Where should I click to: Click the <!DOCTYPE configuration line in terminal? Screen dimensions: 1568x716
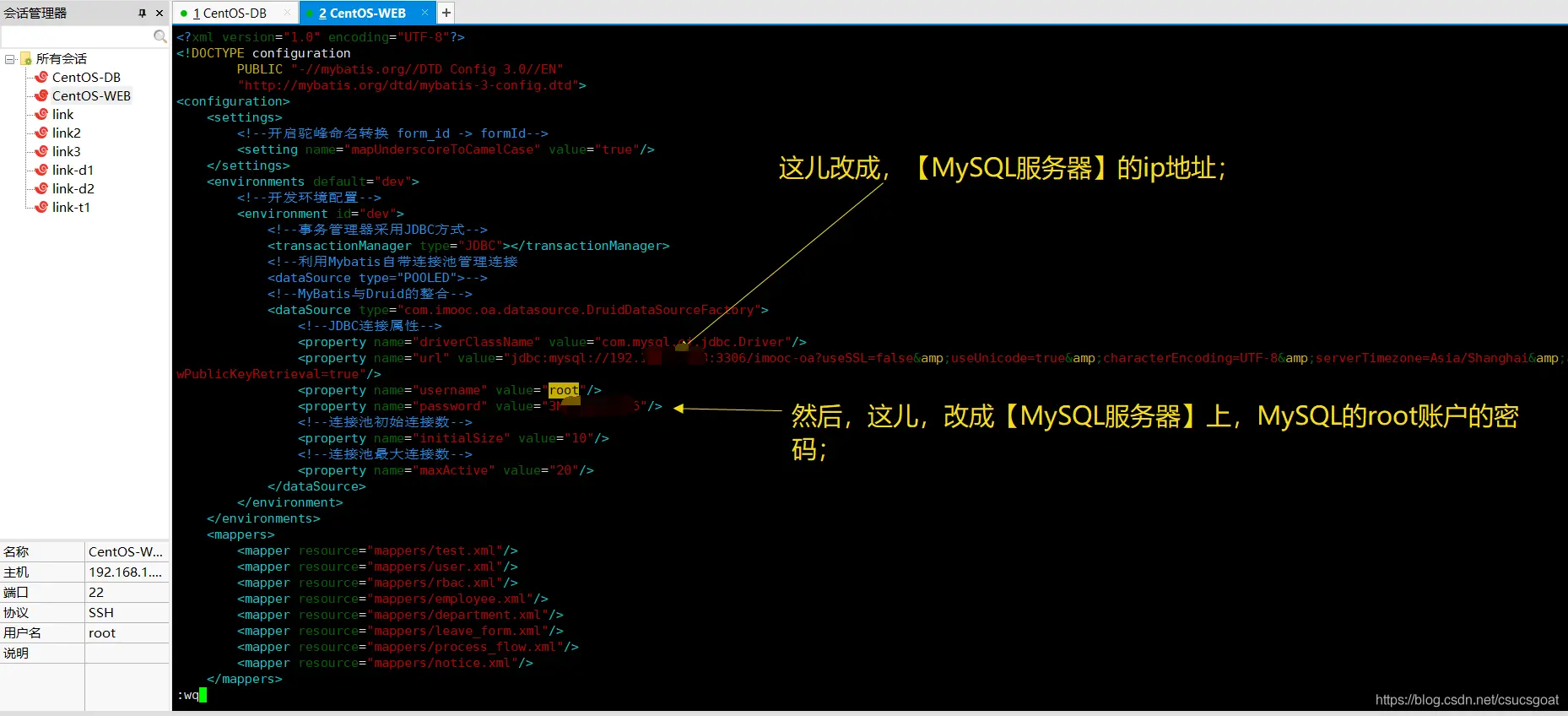pyautogui.click(x=263, y=53)
